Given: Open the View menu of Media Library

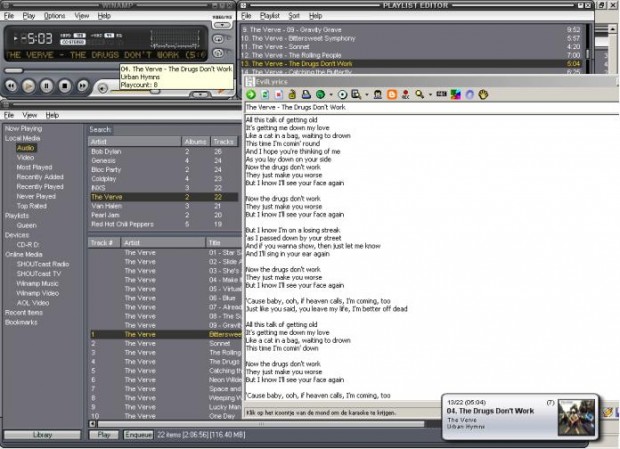Looking at the screenshot, I should tap(30, 115).
